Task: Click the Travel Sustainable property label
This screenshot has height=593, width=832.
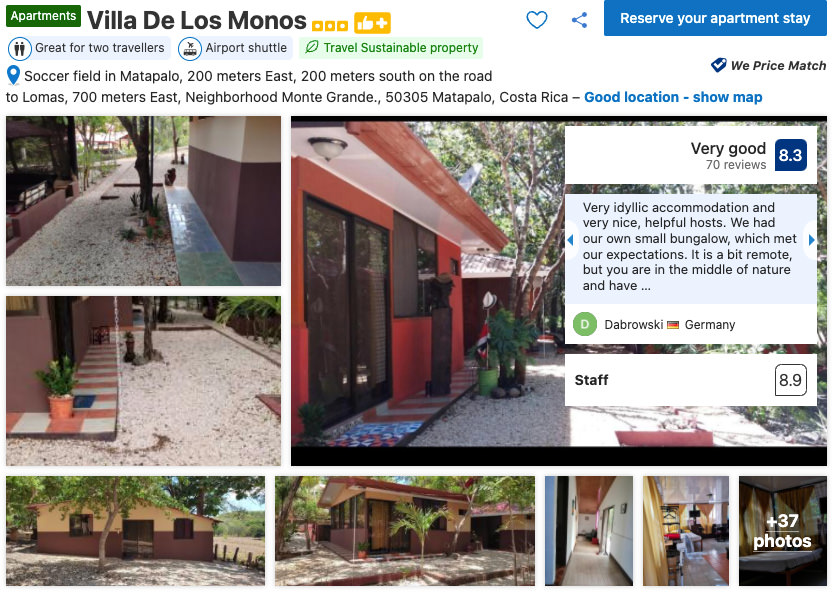Action: click(x=401, y=48)
